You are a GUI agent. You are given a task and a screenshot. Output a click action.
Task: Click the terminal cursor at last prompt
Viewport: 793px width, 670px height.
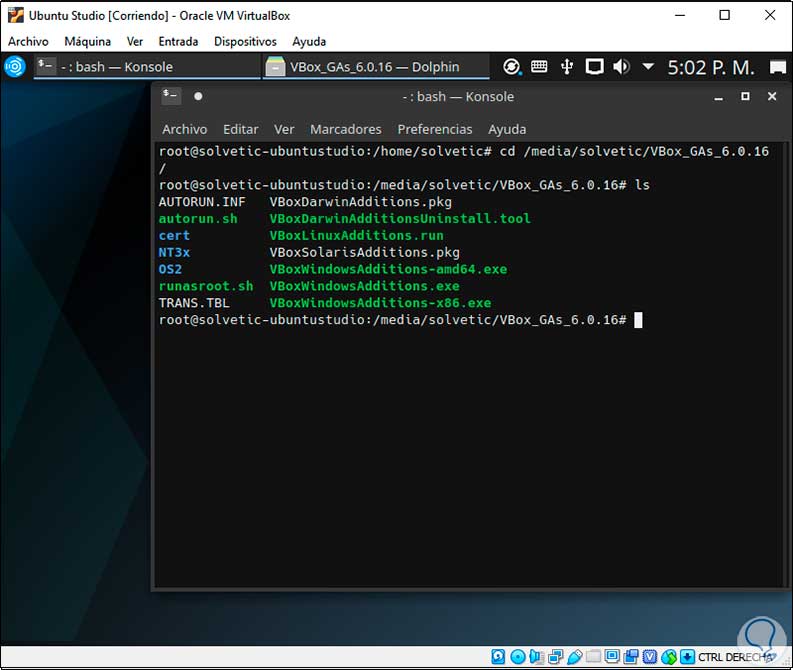point(638,320)
